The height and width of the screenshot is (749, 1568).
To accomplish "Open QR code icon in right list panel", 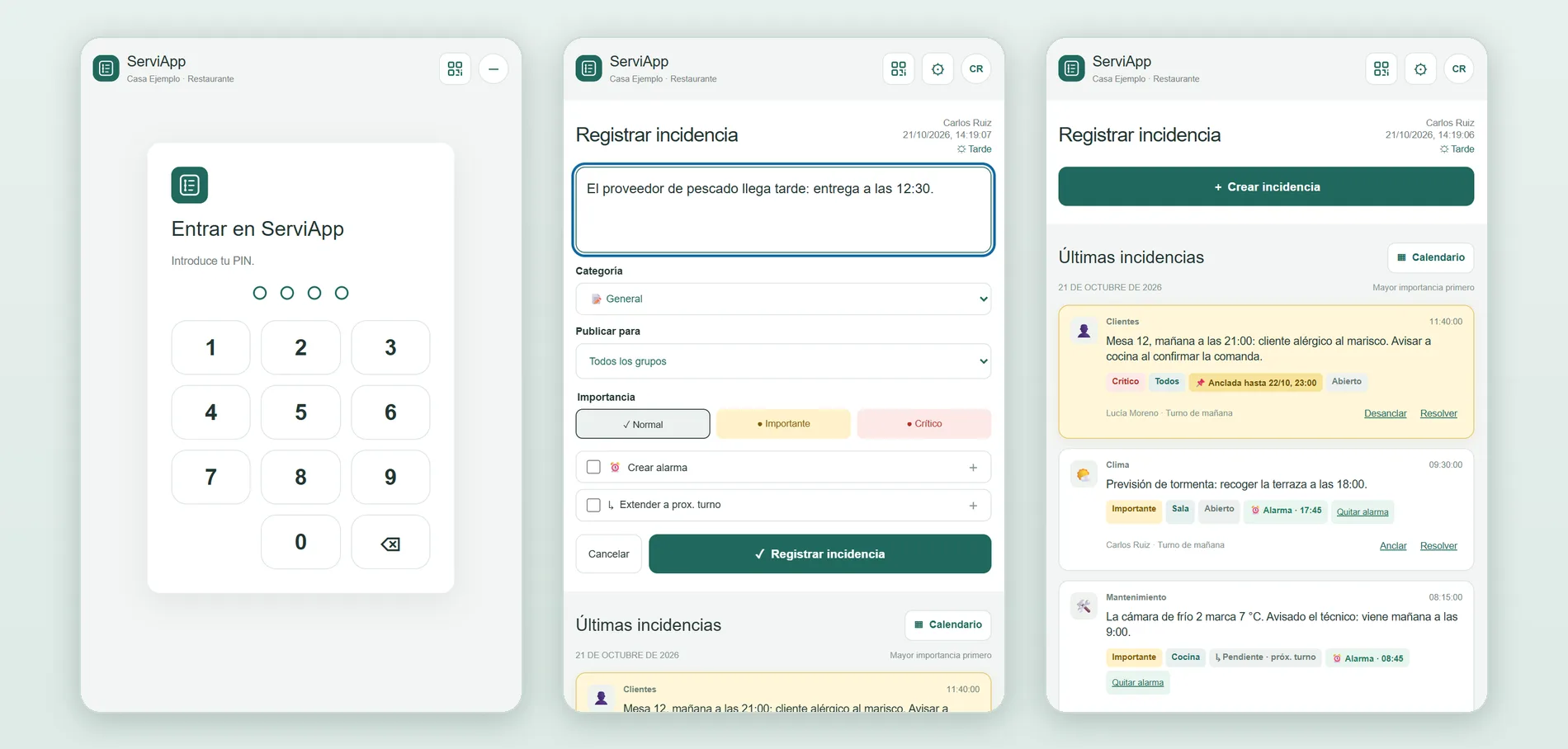I will [1381, 68].
